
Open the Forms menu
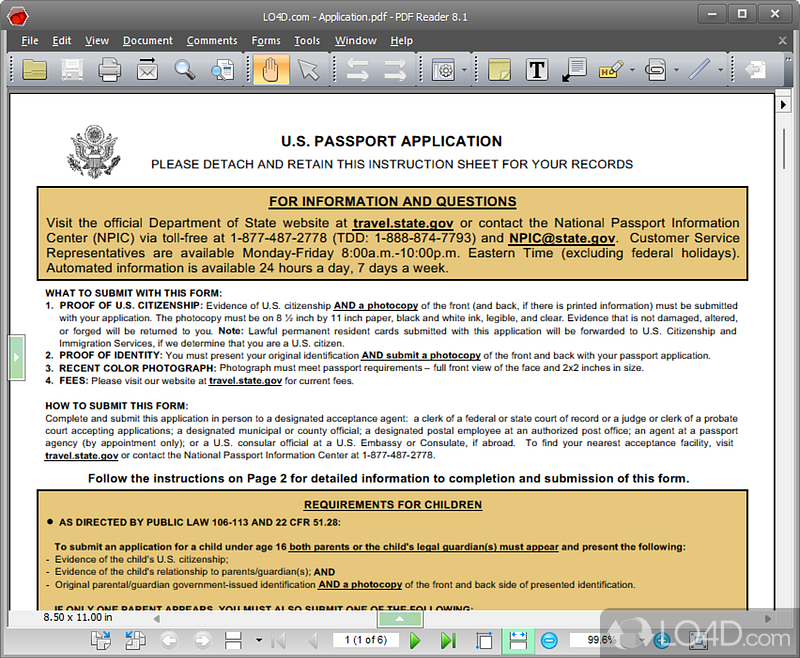coord(266,40)
